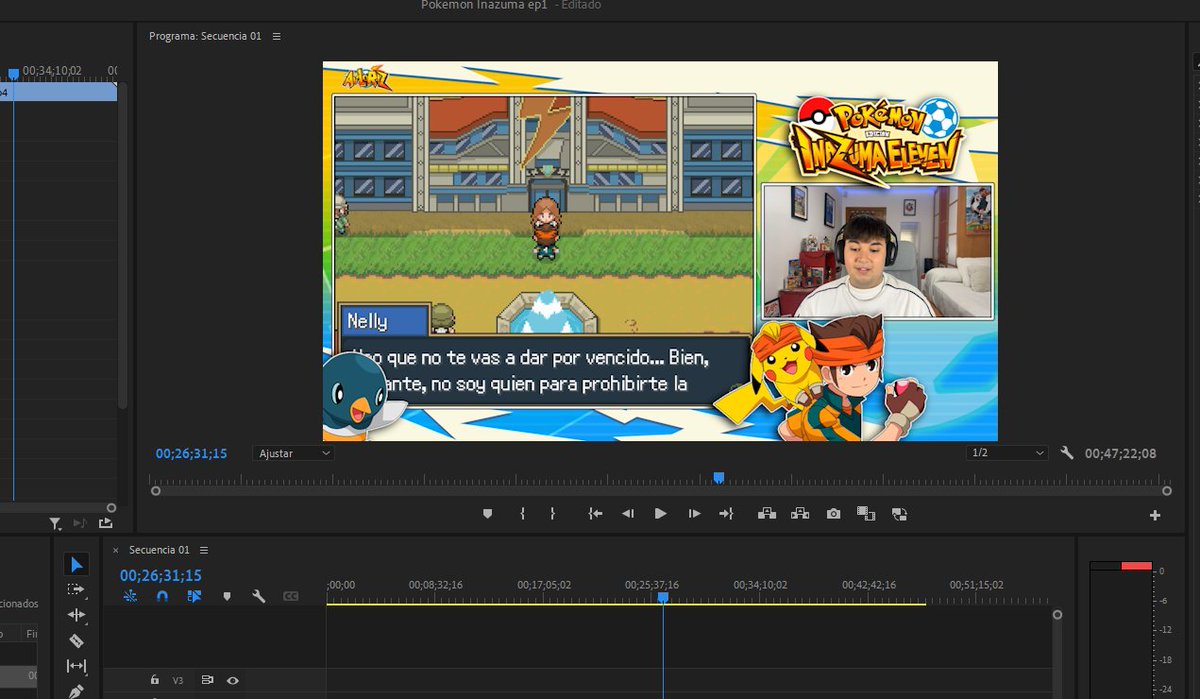Click the source panel playhead marker
1200x699 pixels.
tap(14, 73)
